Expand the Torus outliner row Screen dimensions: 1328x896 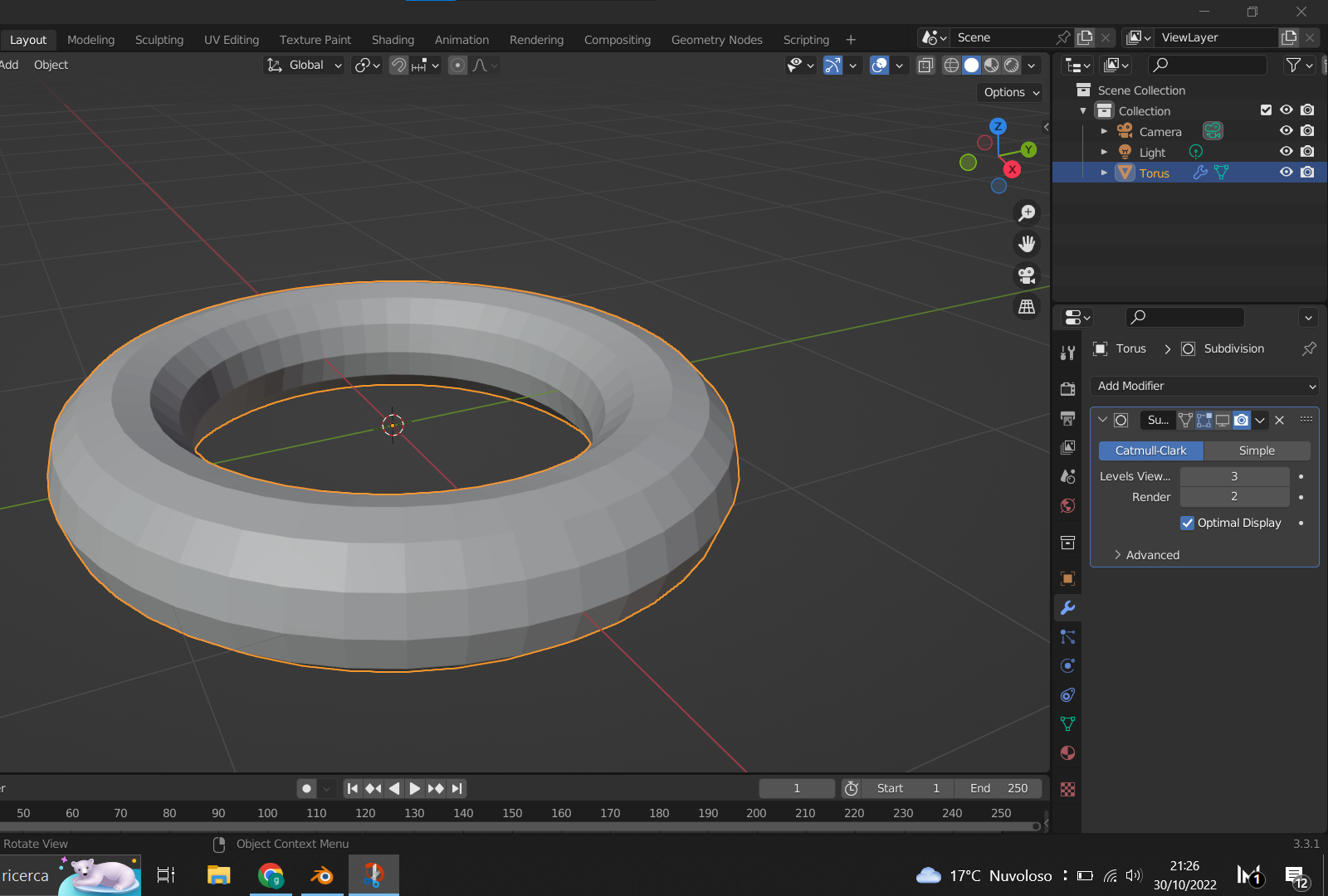[1104, 173]
